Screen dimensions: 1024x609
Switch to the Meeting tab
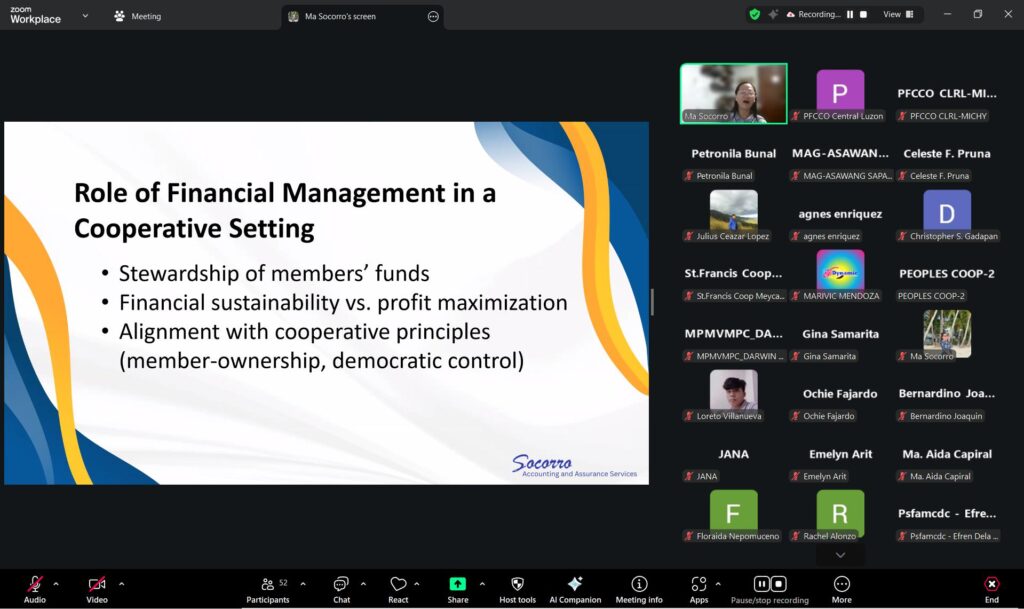[138, 16]
